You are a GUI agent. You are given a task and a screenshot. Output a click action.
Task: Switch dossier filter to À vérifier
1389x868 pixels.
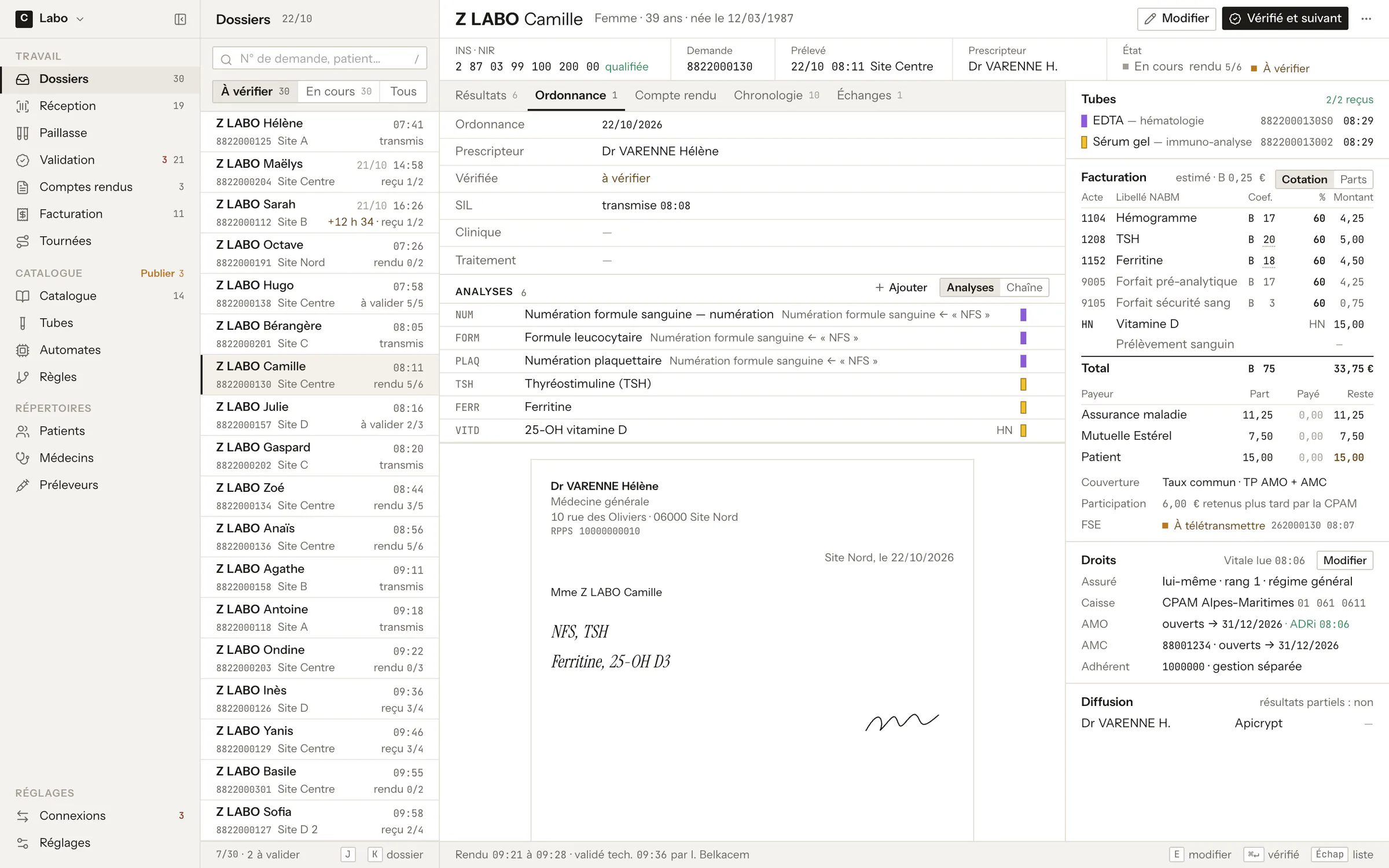(x=255, y=91)
